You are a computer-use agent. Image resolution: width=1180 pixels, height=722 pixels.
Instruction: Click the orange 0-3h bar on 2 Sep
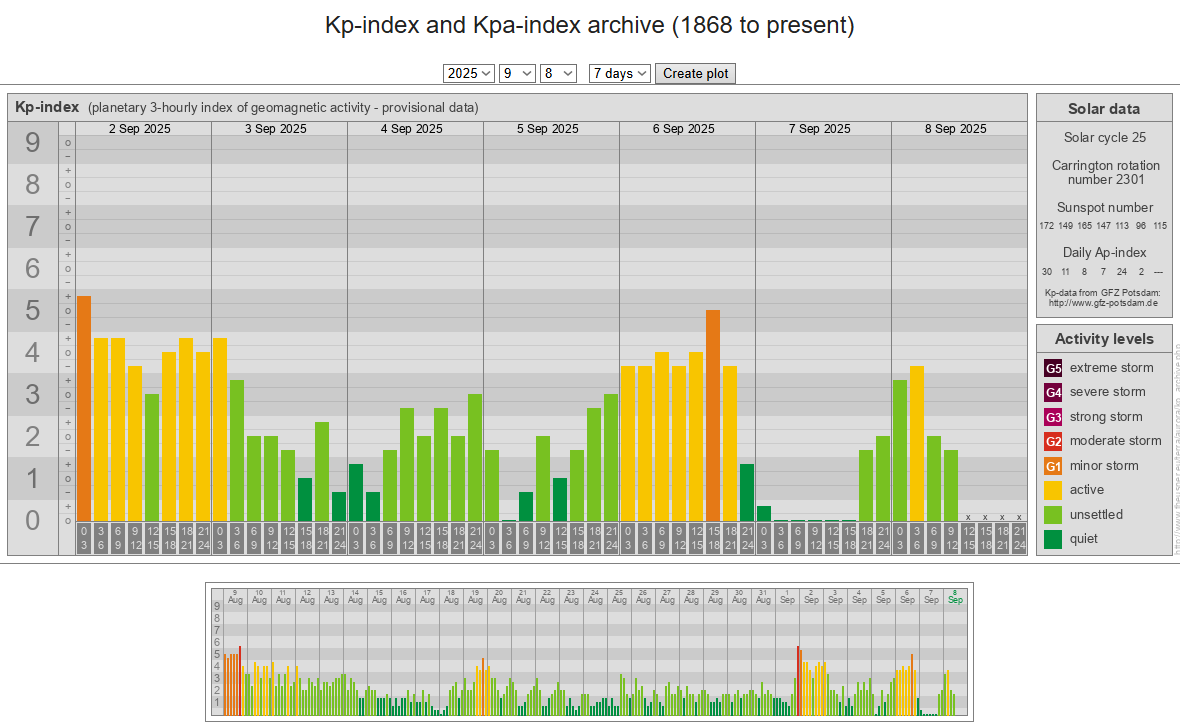tap(84, 408)
